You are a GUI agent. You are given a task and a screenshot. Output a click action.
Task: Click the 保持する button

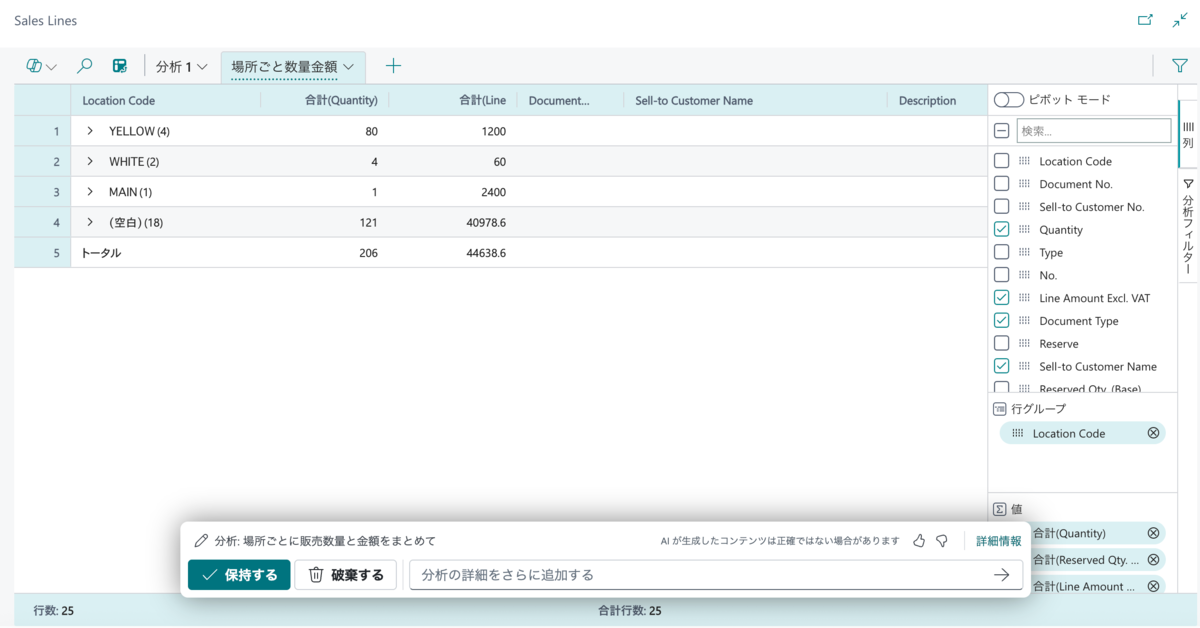point(239,575)
